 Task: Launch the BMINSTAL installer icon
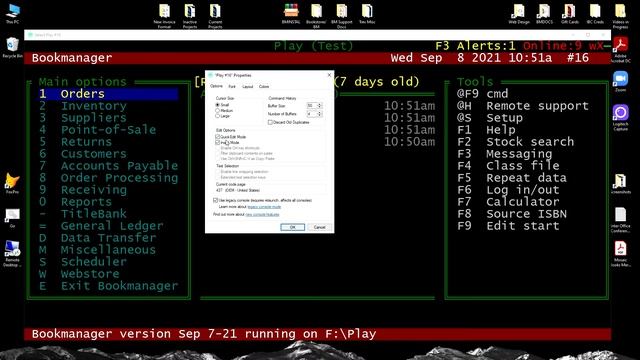291,14
